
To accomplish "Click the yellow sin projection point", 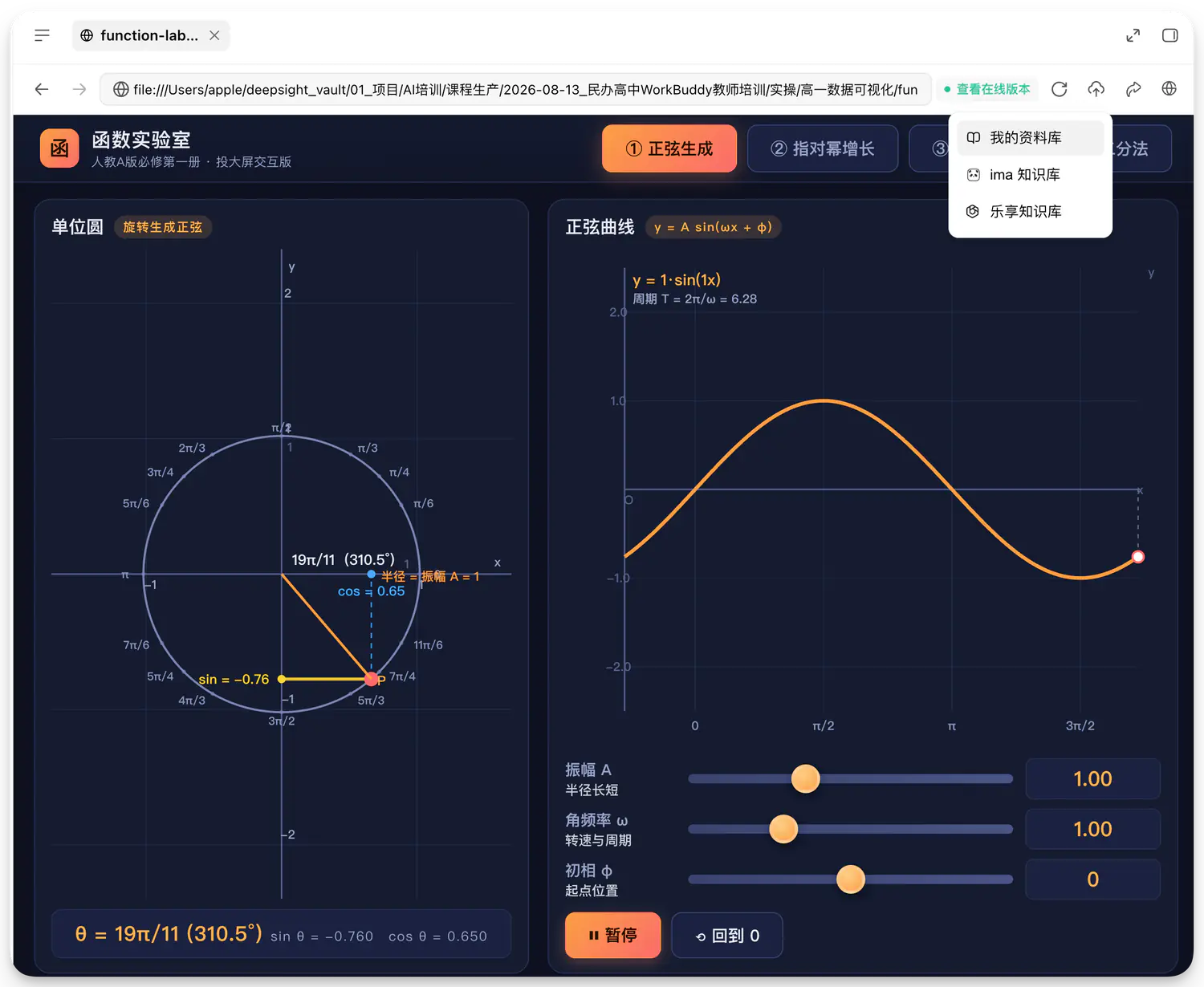I will point(282,679).
